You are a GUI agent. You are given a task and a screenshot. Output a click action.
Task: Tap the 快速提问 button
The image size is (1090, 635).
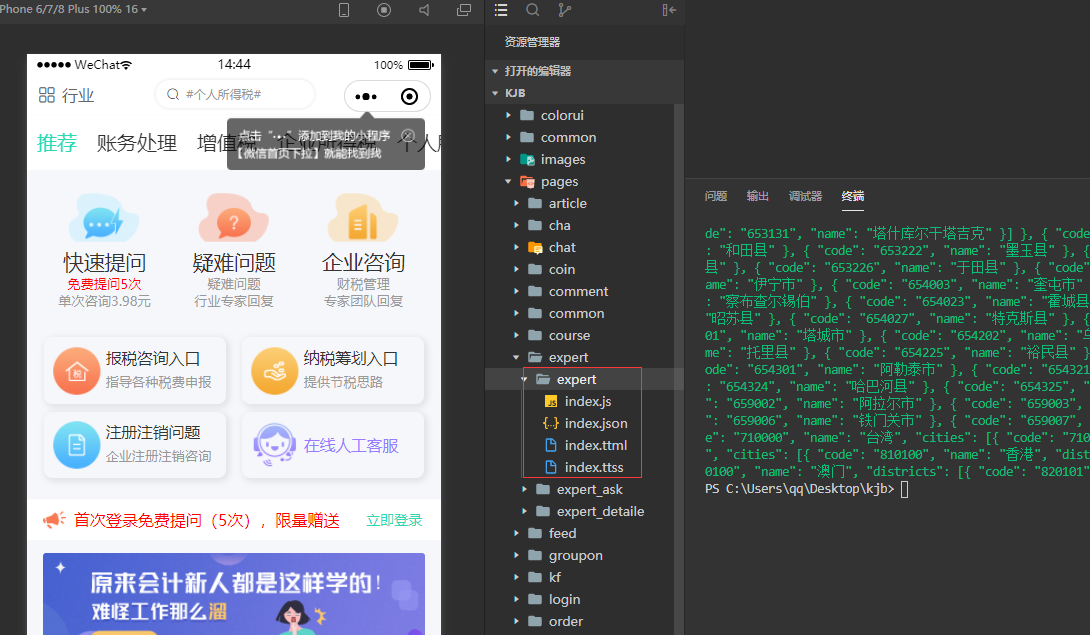click(x=103, y=246)
